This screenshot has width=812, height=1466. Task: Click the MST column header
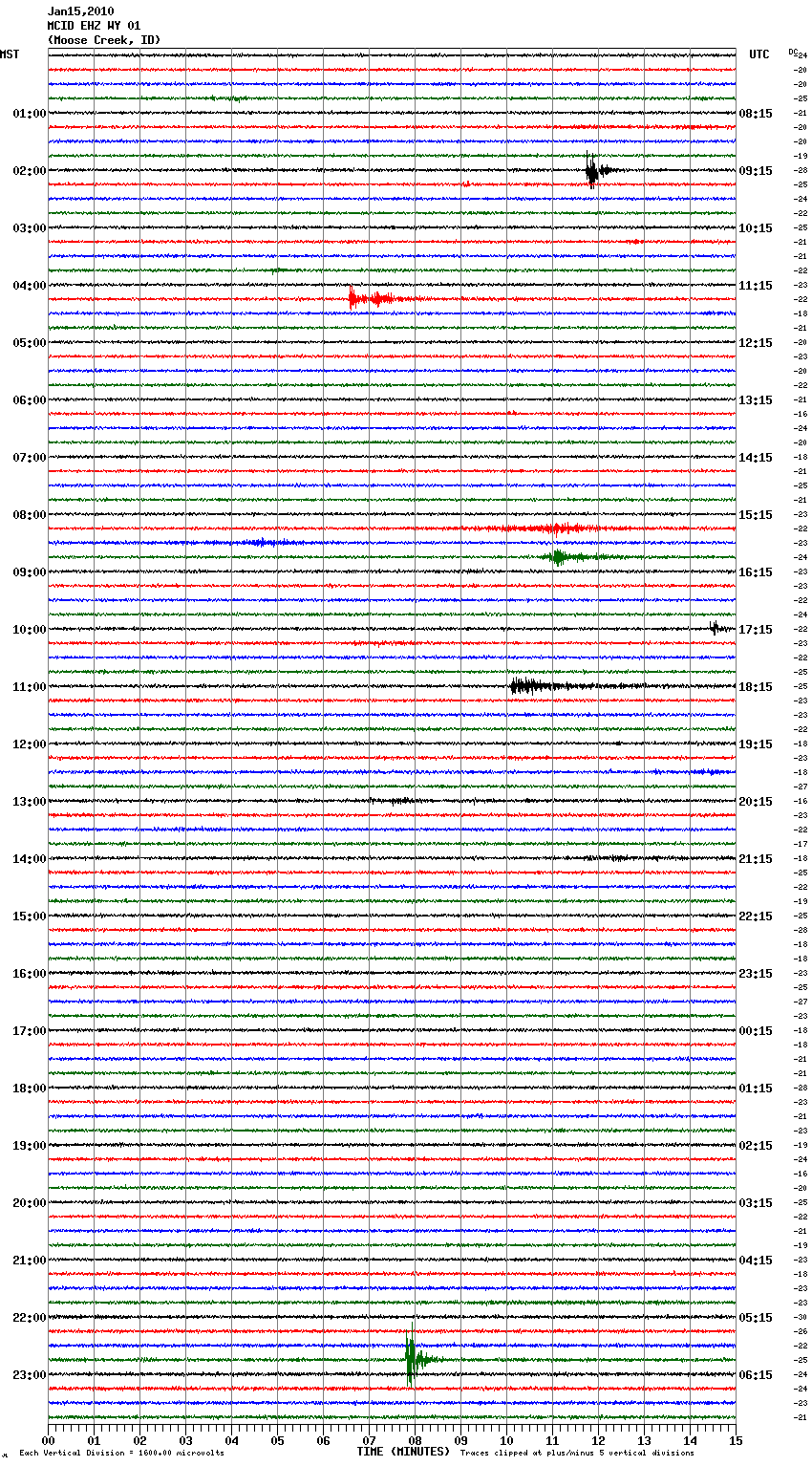point(10,54)
